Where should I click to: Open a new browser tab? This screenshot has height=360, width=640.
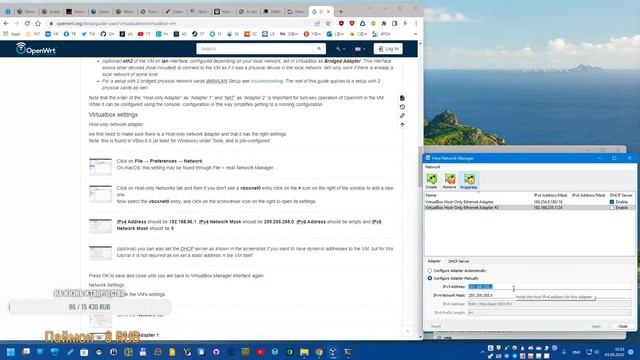pyautogui.click(x=341, y=11)
